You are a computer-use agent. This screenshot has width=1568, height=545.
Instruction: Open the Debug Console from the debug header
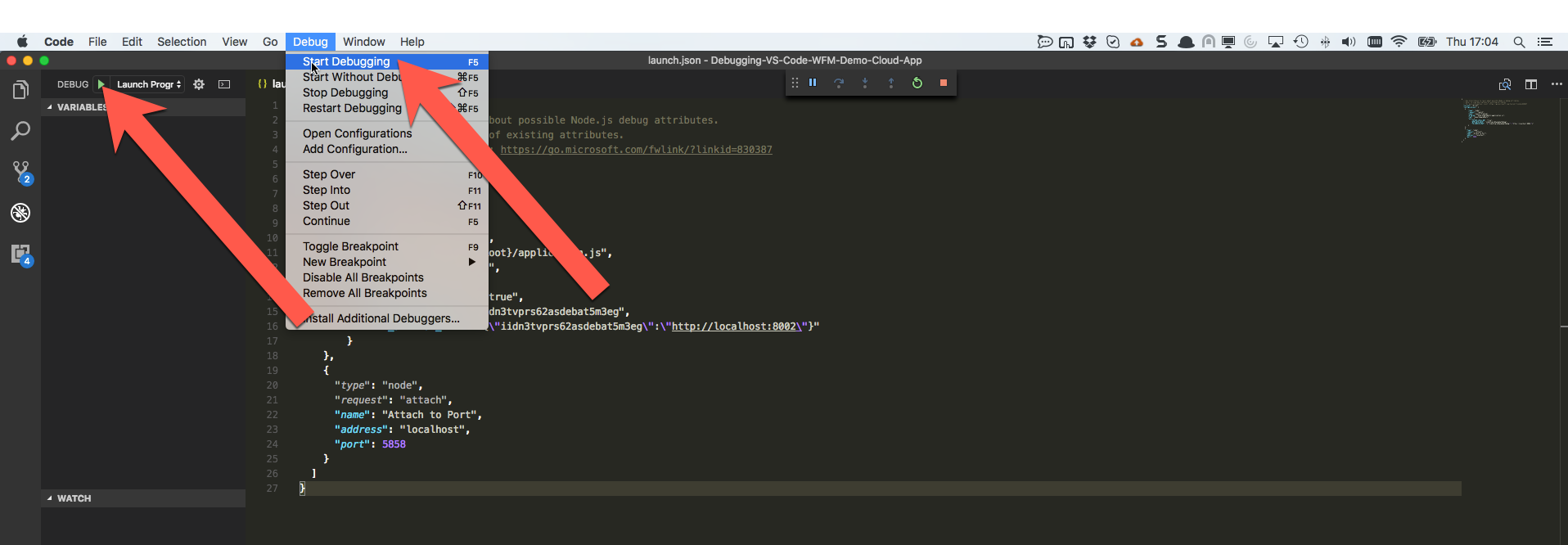tap(224, 84)
